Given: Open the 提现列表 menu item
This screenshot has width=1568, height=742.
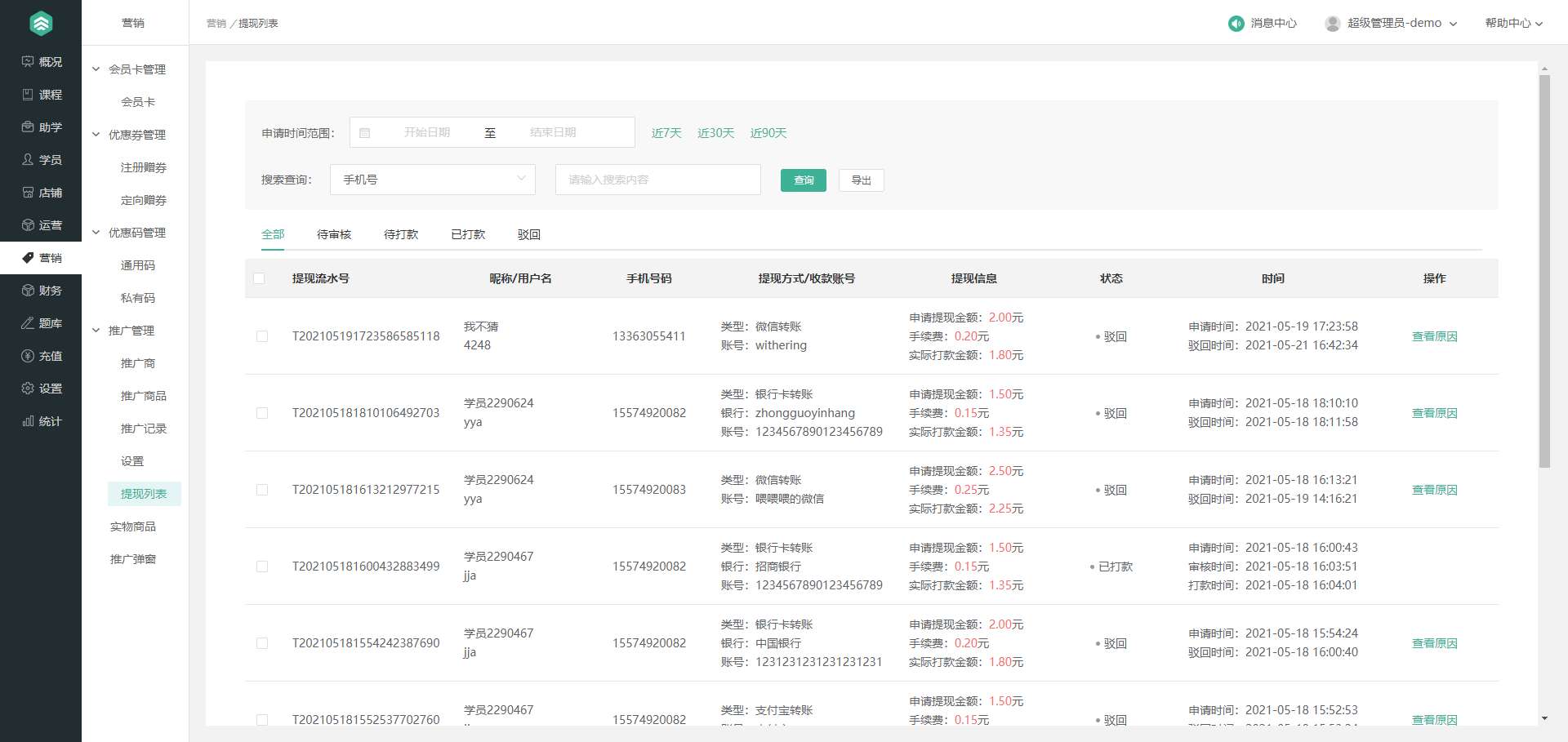Looking at the screenshot, I should (144, 494).
